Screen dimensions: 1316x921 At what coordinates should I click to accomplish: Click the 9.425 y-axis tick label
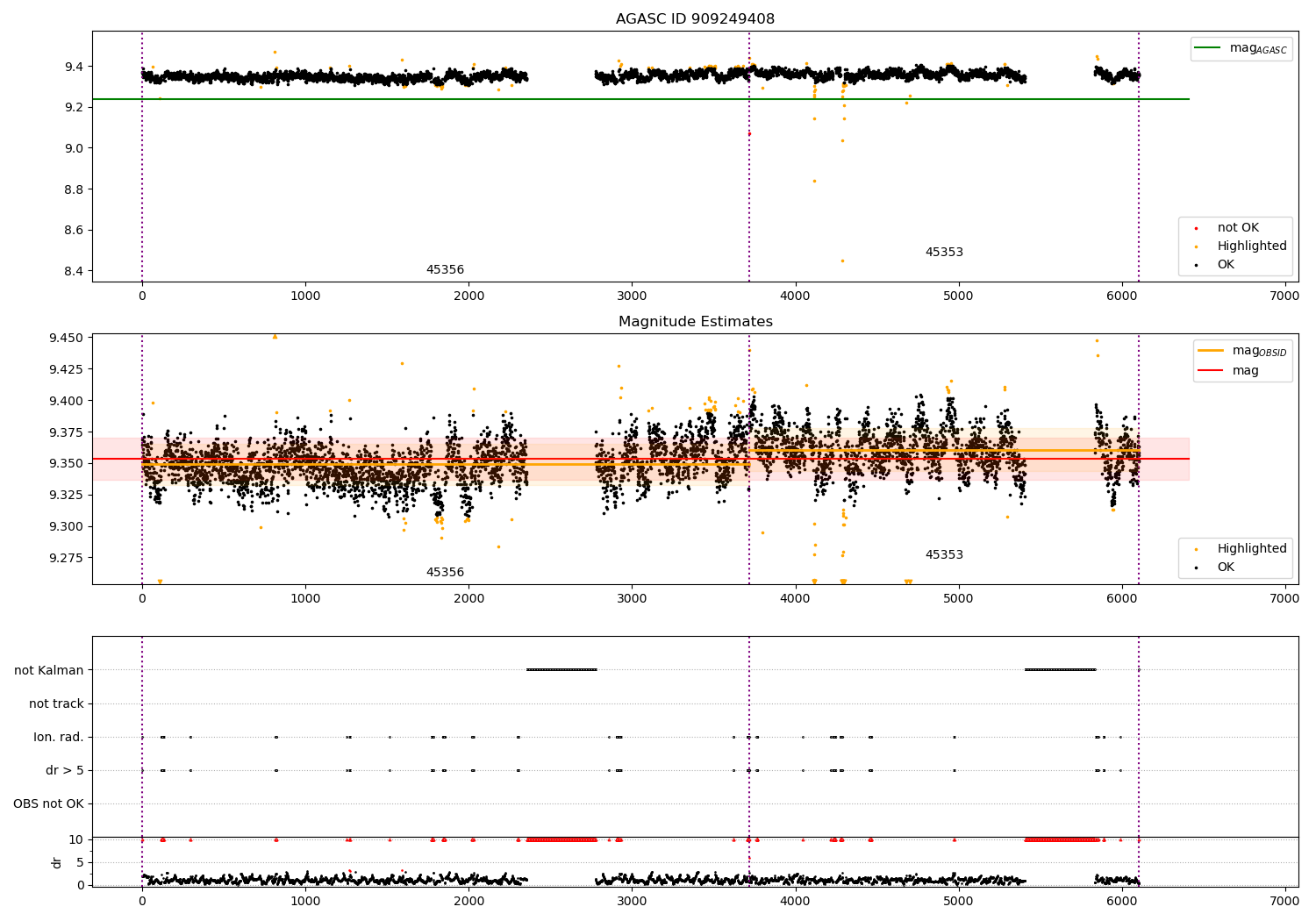(x=67, y=370)
